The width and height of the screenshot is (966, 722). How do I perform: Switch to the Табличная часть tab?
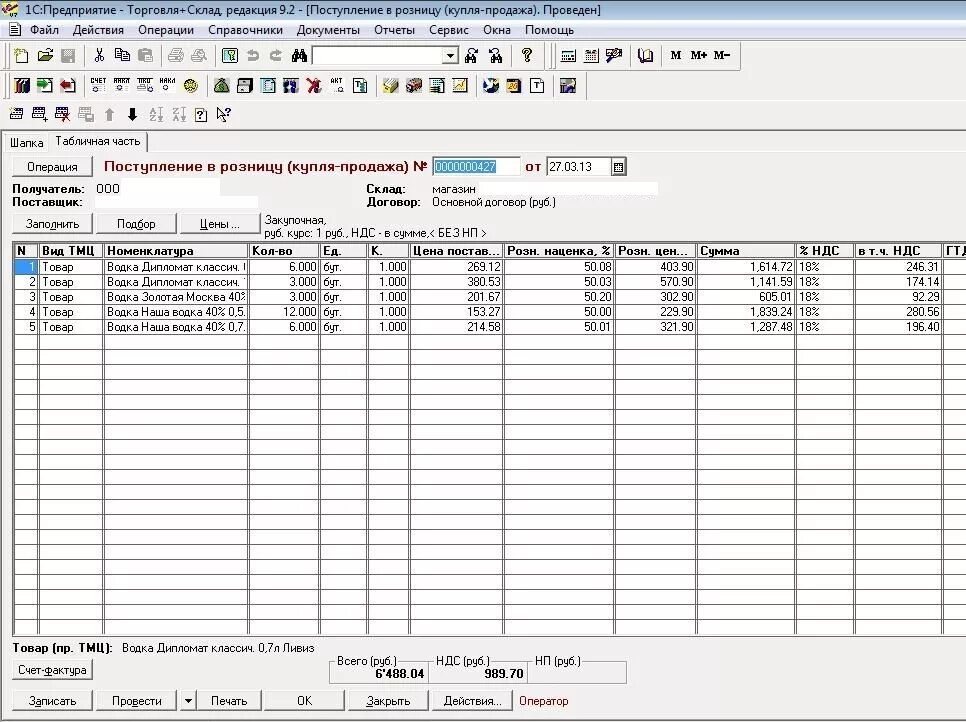pos(98,142)
